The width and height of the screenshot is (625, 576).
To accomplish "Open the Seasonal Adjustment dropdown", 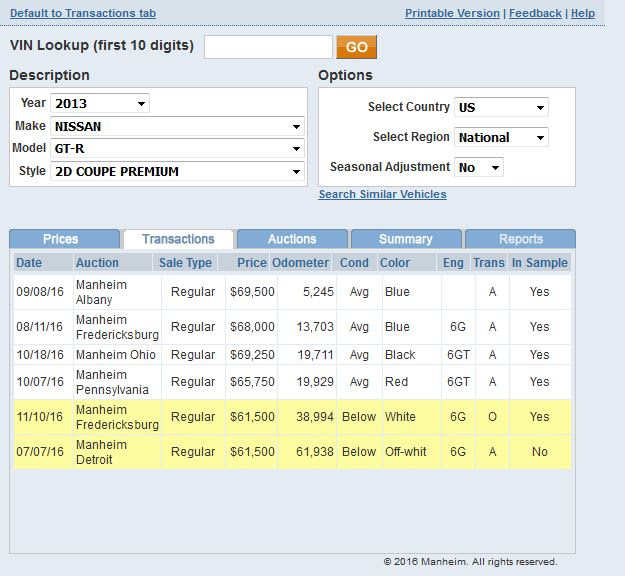I will click(479, 167).
